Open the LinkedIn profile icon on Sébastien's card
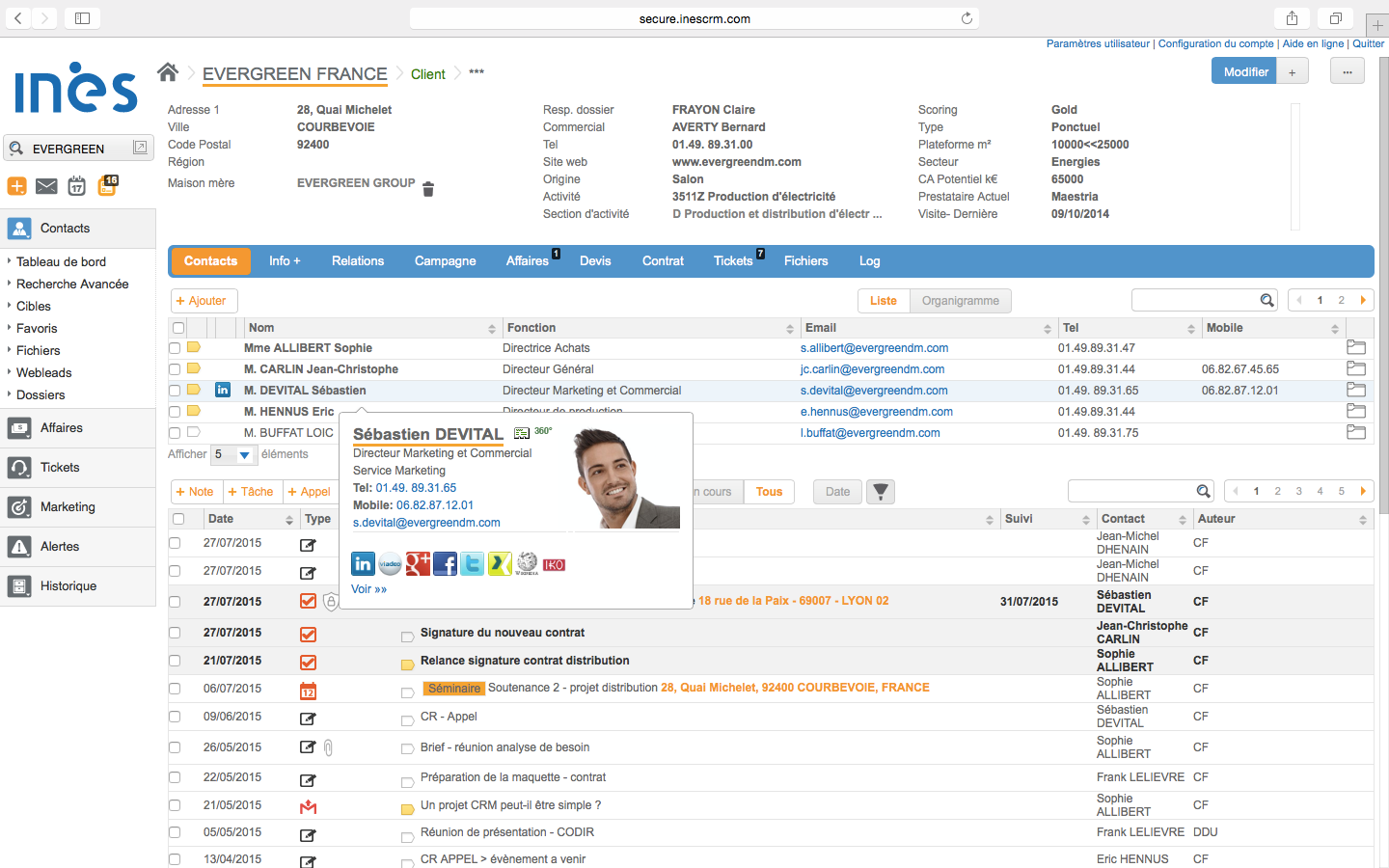 363,562
